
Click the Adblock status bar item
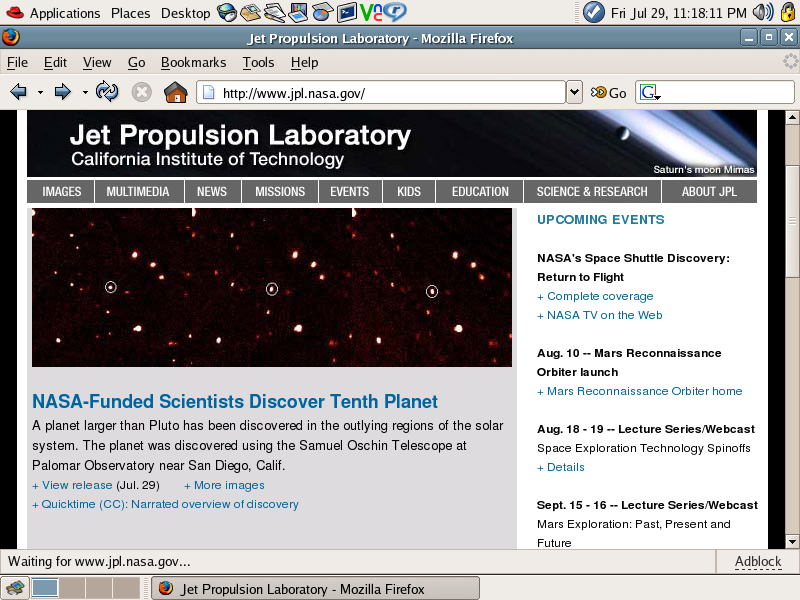click(758, 561)
